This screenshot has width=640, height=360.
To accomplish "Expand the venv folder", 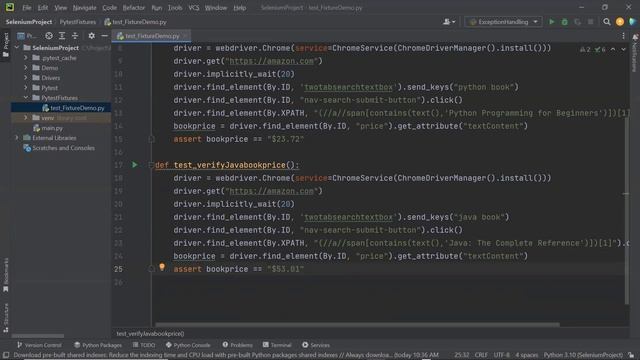I will coord(26,118).
